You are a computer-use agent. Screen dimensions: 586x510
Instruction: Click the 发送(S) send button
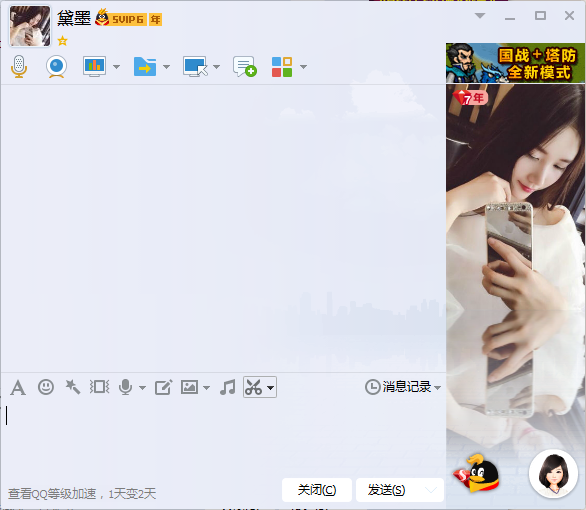pos(386,490)
